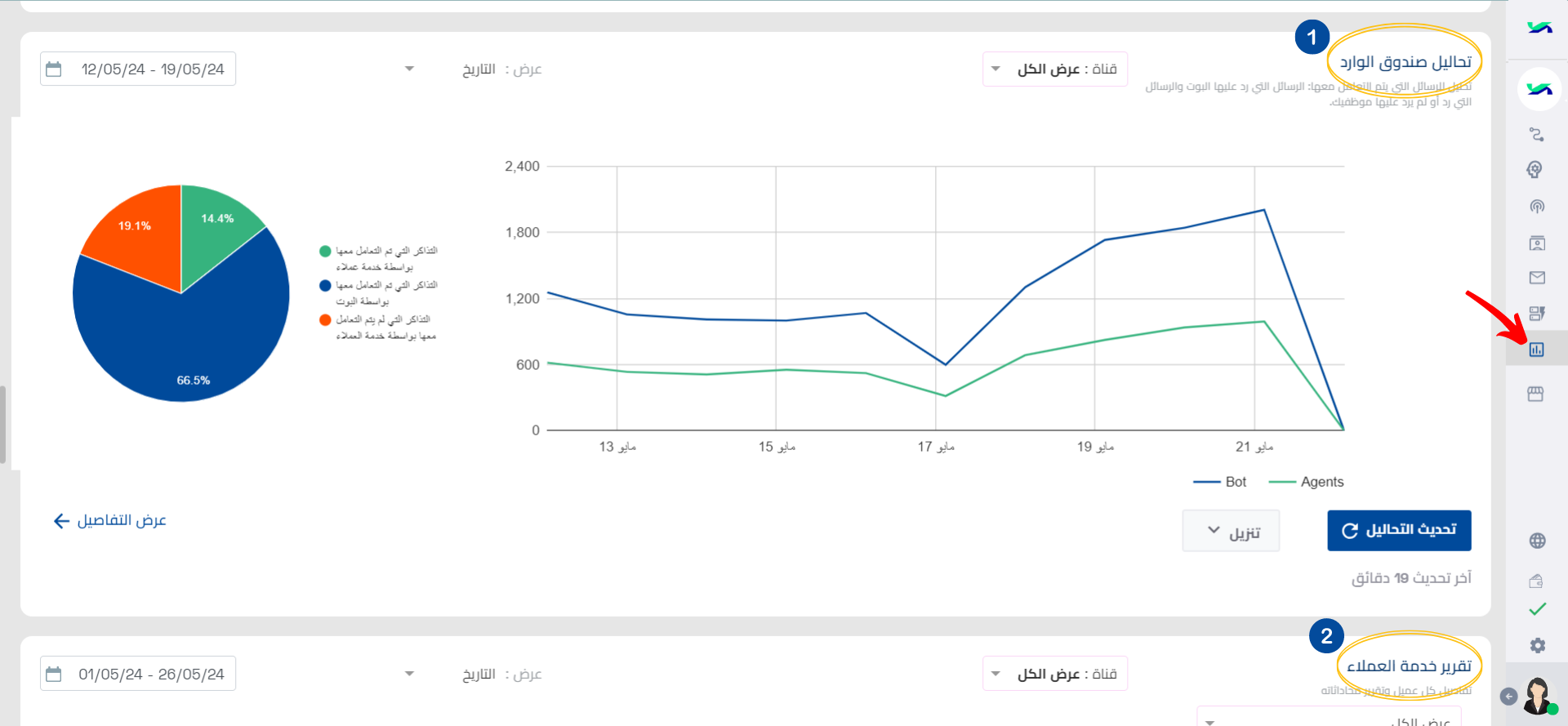The height and width of the screenshot is (726, 1568).
Task: Open the عرض التفاصيل details link
Action: click(x=109, y=521)
